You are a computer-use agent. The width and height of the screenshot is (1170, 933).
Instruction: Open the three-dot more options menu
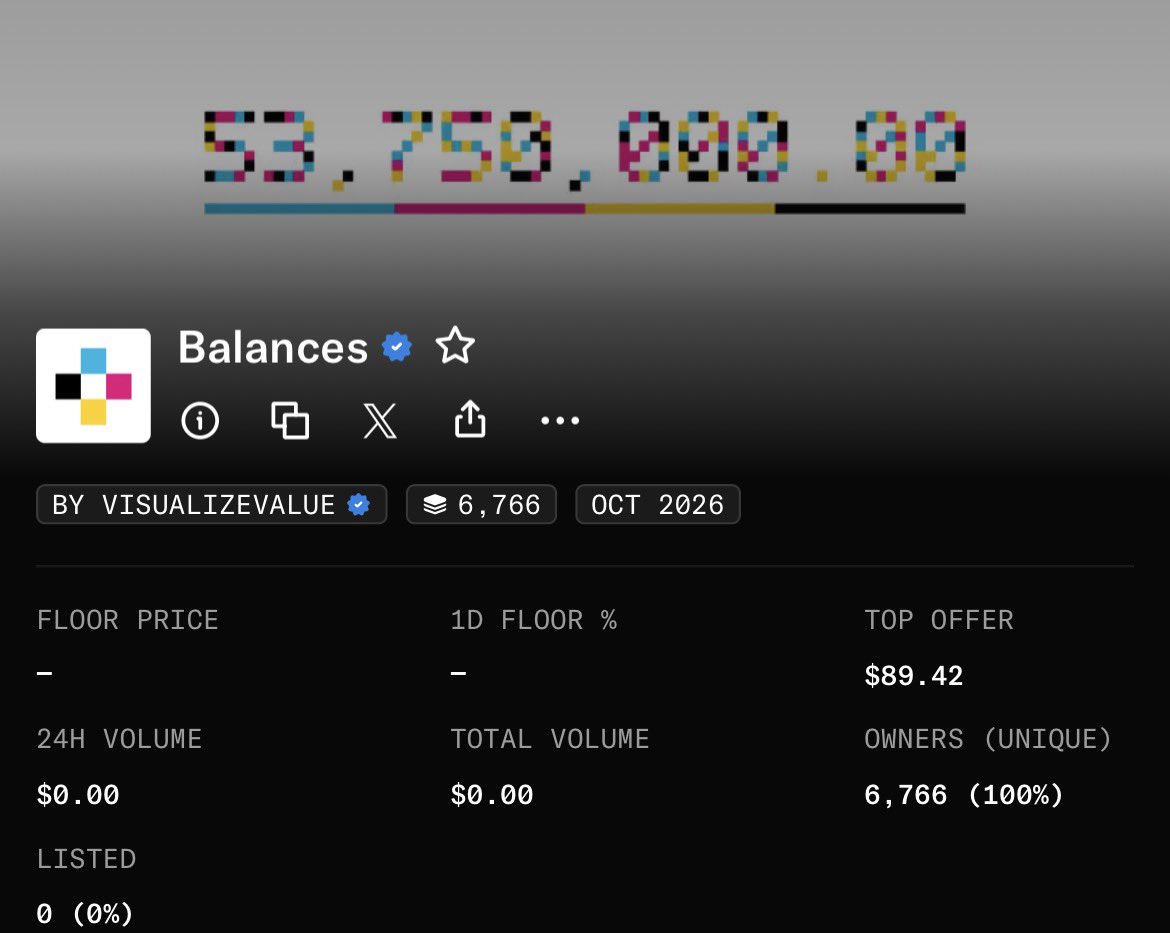pyautogui.click(x=560, y=421)
